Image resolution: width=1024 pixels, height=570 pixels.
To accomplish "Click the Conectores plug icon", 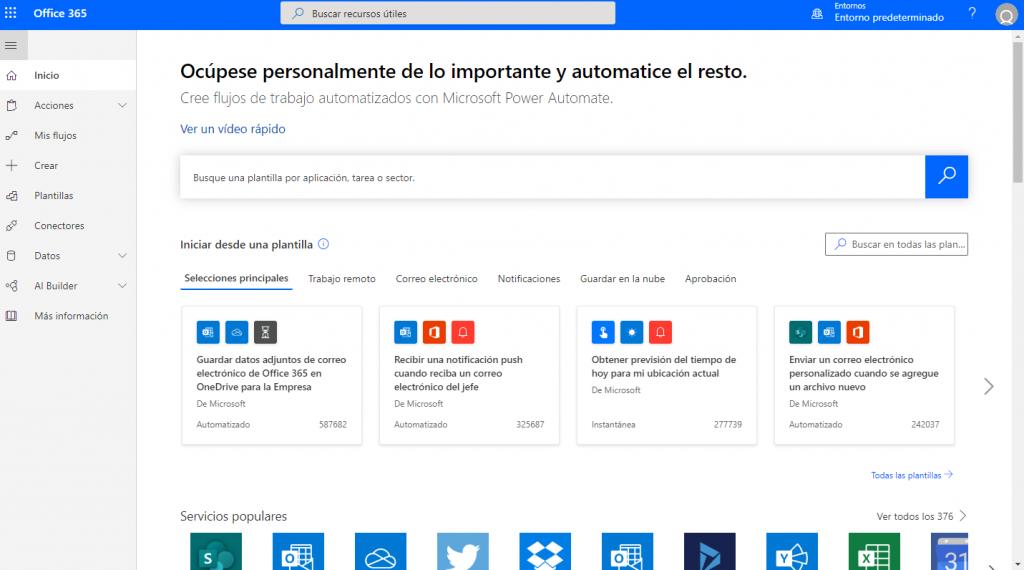I will click(x=11, y=226).
